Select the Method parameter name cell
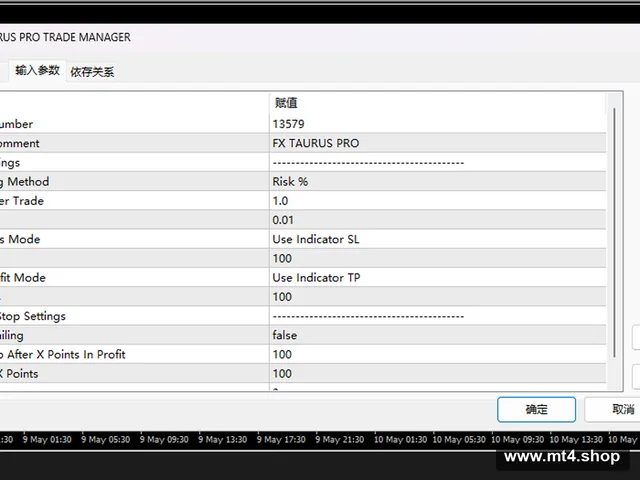The image size is (640, 480). (x=134, y=182)
